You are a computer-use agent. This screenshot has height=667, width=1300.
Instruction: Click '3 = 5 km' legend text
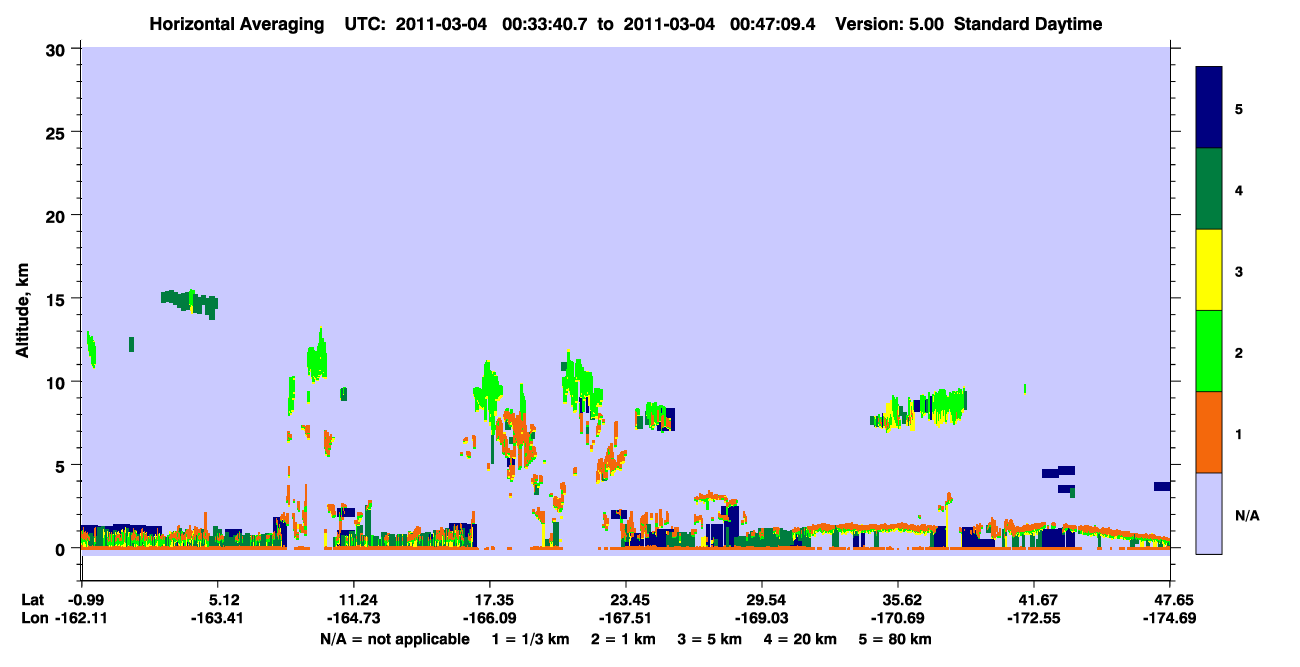point(709,639)
